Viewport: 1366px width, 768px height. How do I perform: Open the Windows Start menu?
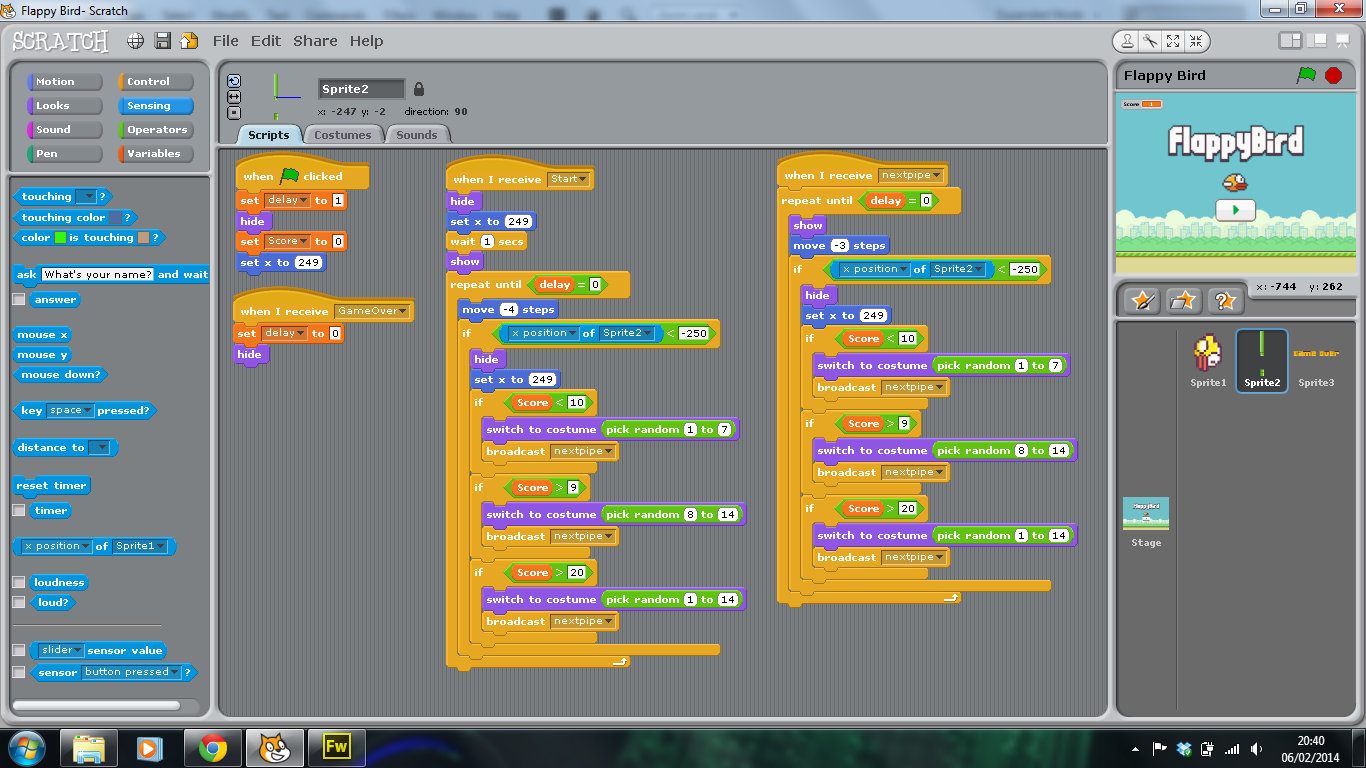pos(26,748)
